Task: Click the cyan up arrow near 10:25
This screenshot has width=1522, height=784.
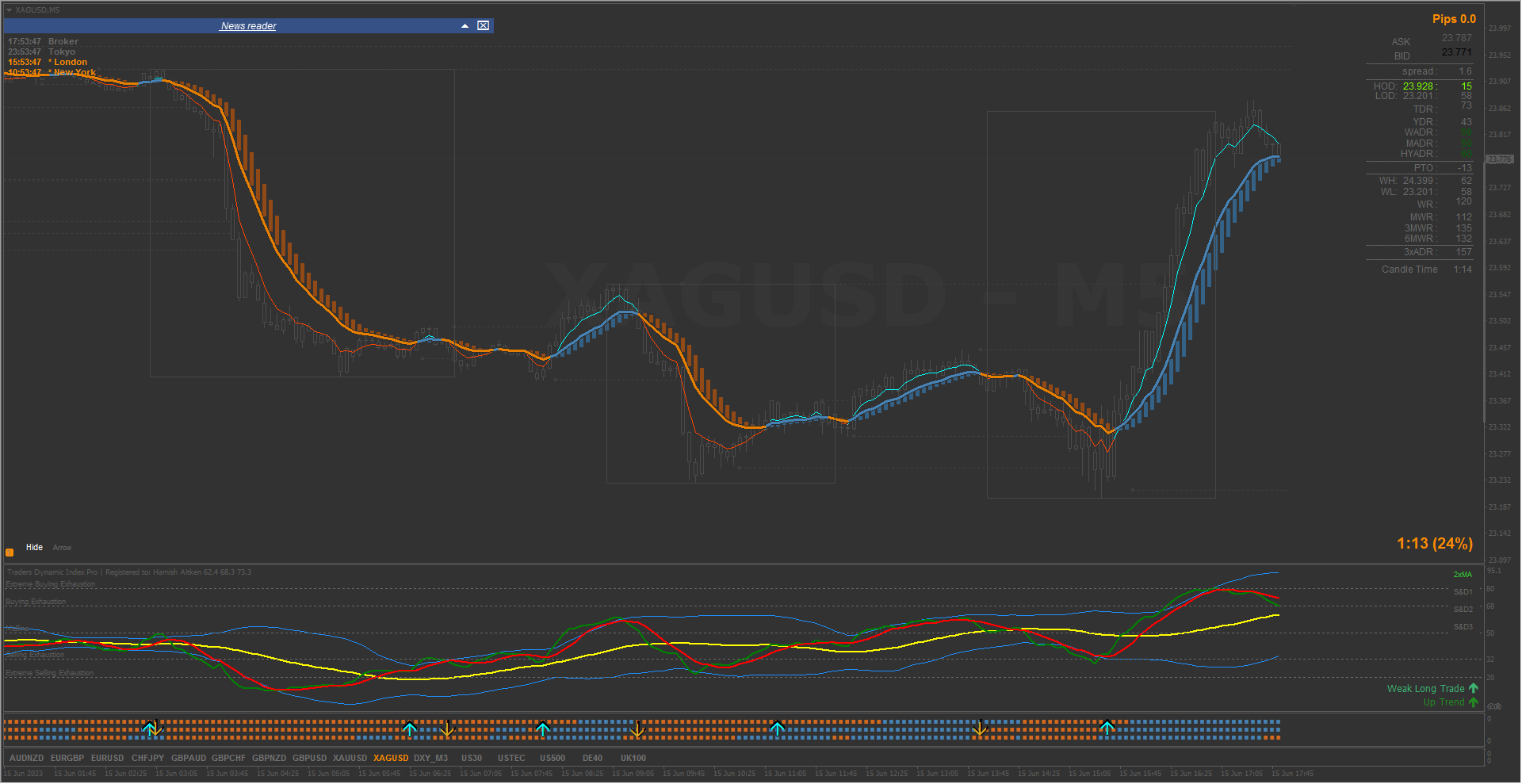Action: (x=777, y=728)
